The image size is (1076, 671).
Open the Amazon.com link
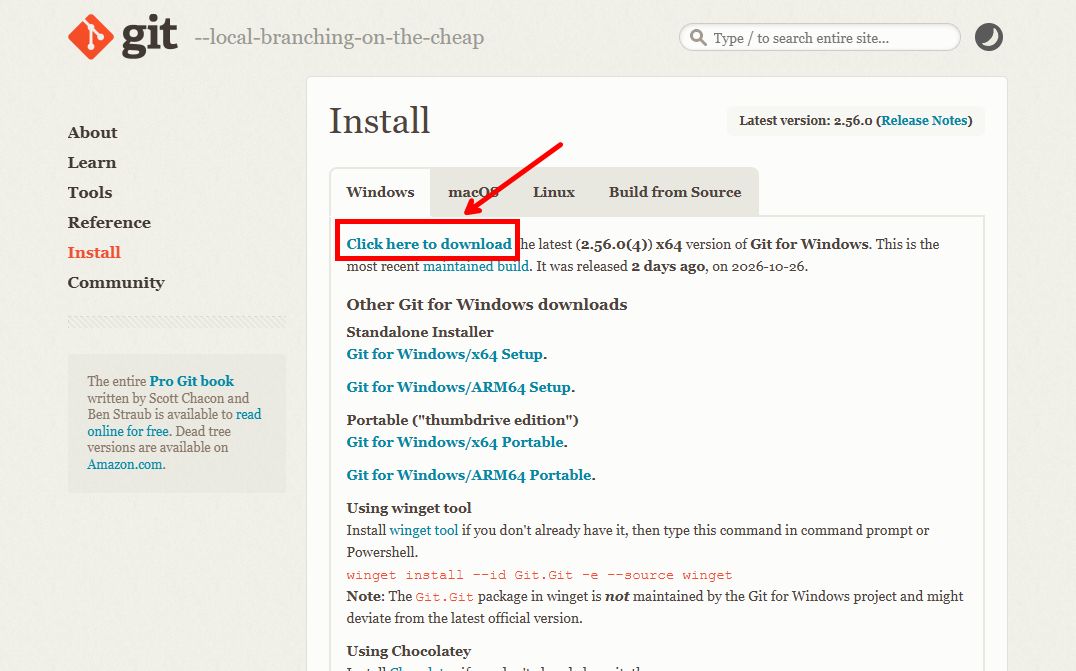click(x=125, y=464)
